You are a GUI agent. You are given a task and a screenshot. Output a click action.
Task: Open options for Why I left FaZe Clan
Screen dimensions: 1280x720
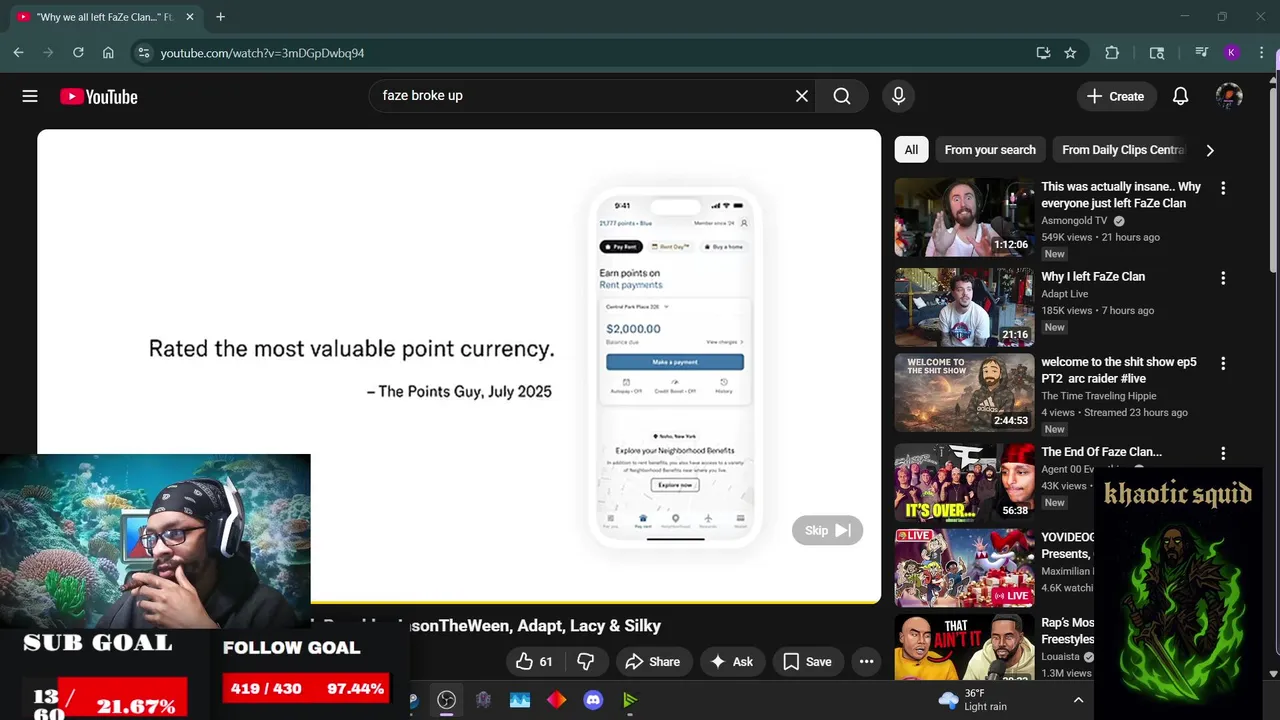click(x=1222, y=278)
